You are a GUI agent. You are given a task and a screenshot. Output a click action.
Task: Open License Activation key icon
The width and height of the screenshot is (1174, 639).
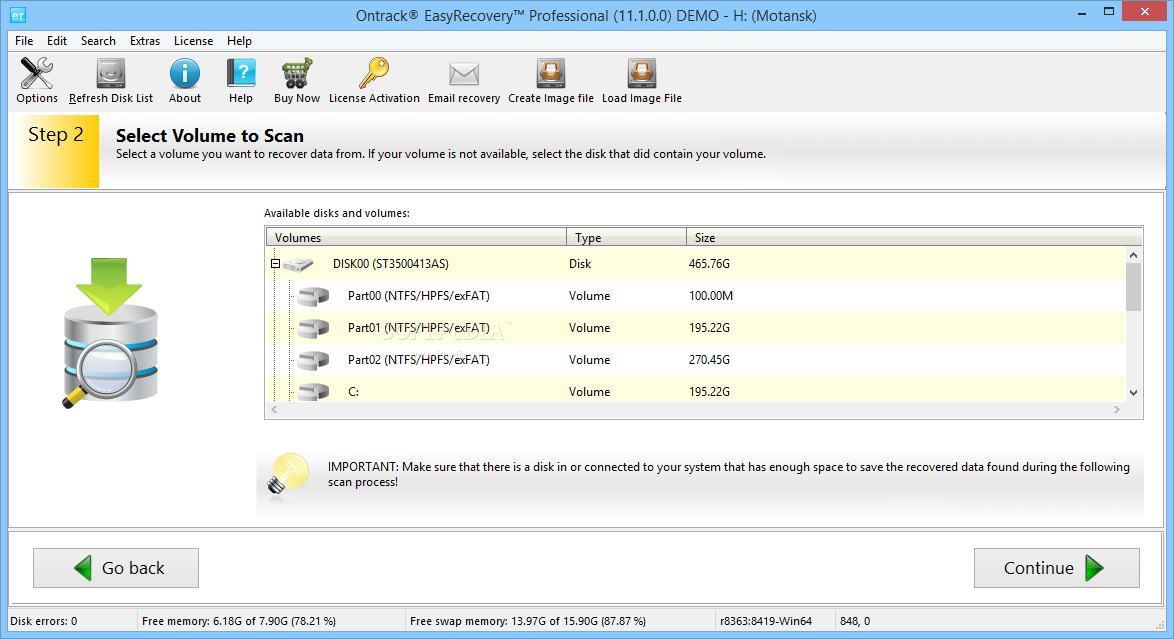(x=374, y=73)
